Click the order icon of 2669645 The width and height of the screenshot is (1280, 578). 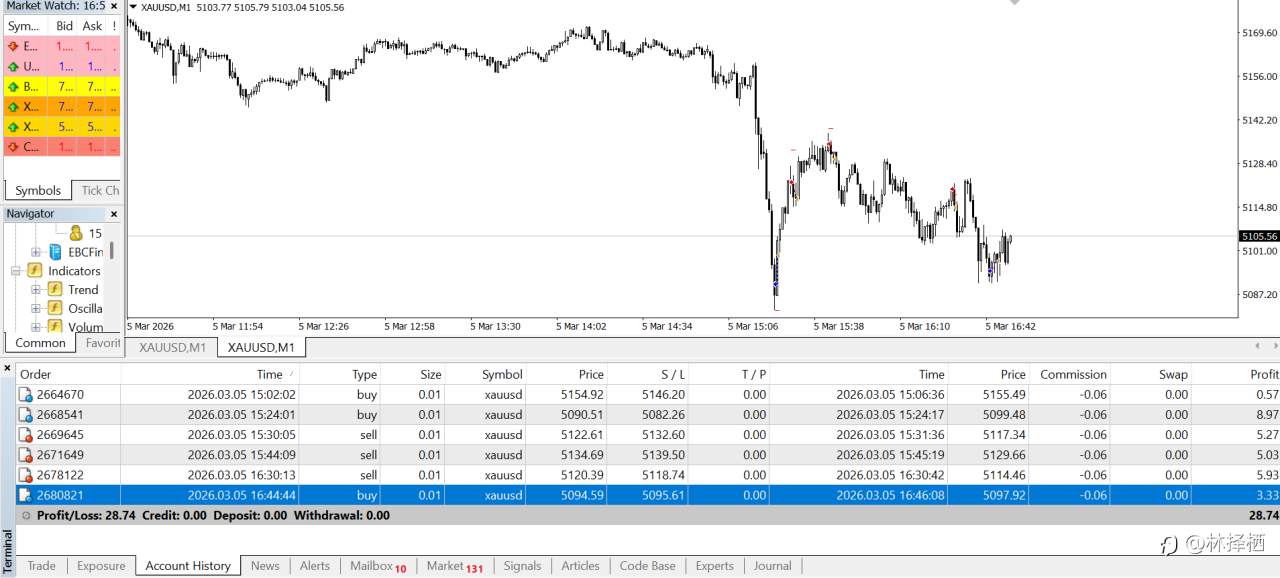coord(26,435)
